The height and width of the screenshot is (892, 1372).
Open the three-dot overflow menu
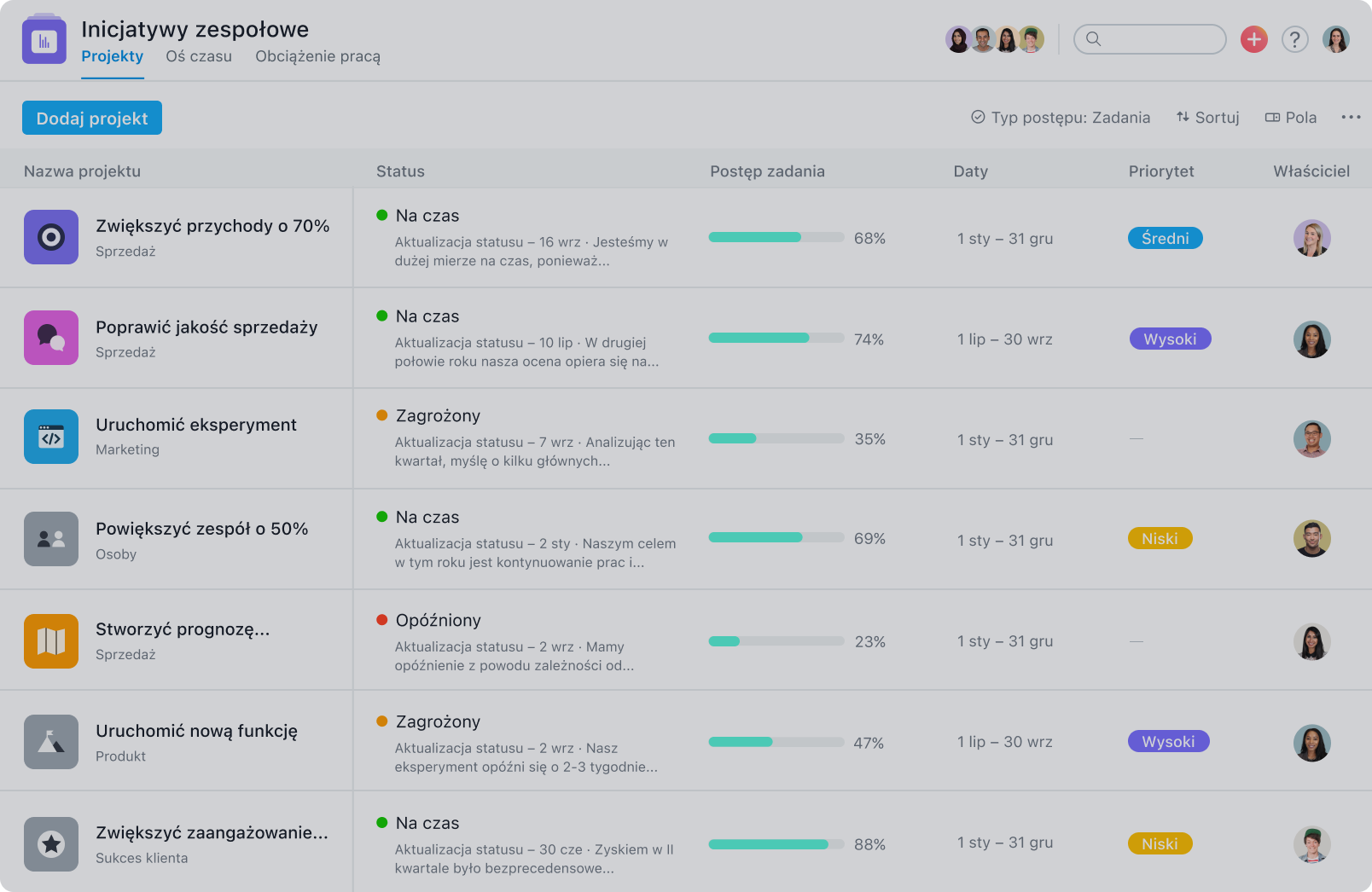(1351, 118)
